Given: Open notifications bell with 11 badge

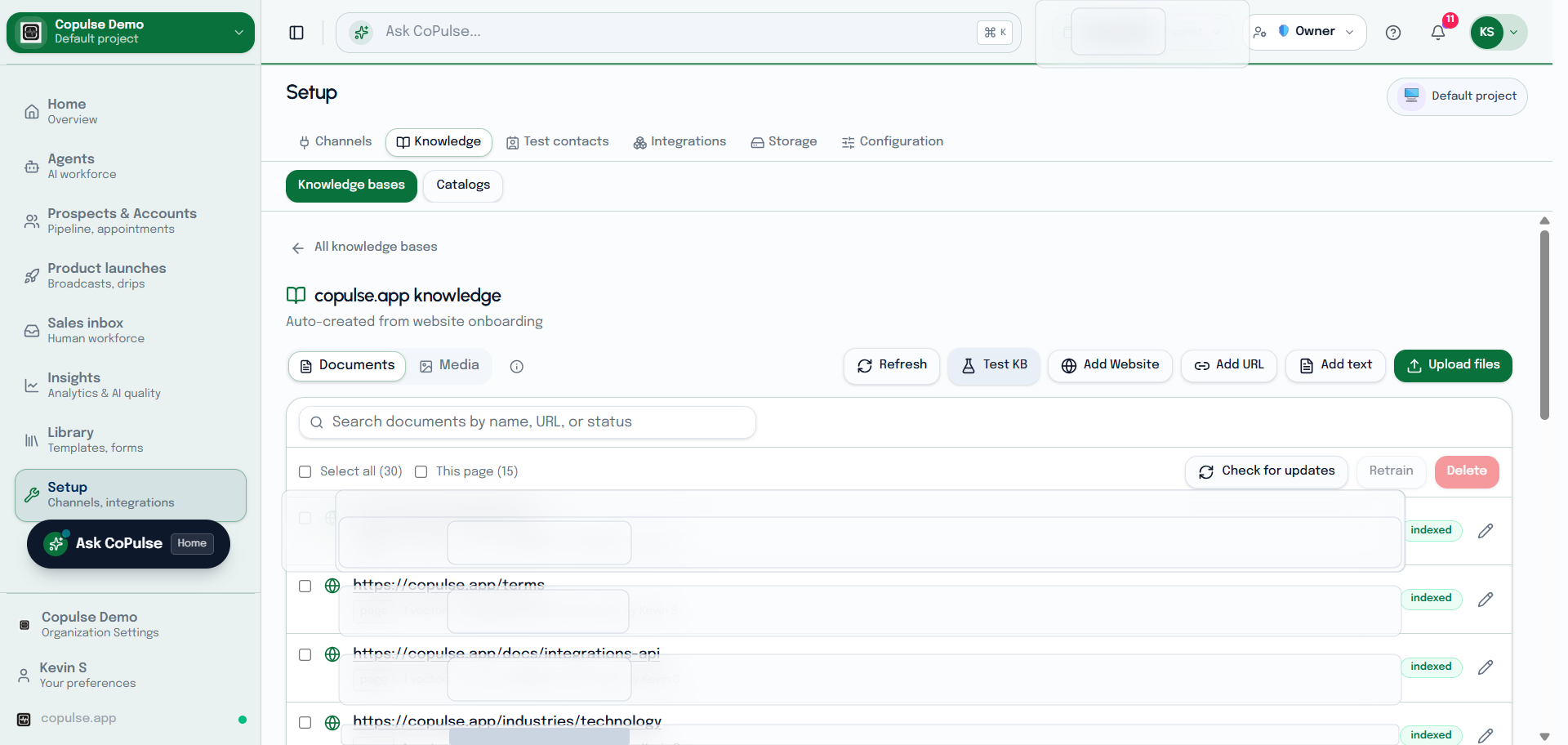Looking at the screenshot, I should point(1438,33).
